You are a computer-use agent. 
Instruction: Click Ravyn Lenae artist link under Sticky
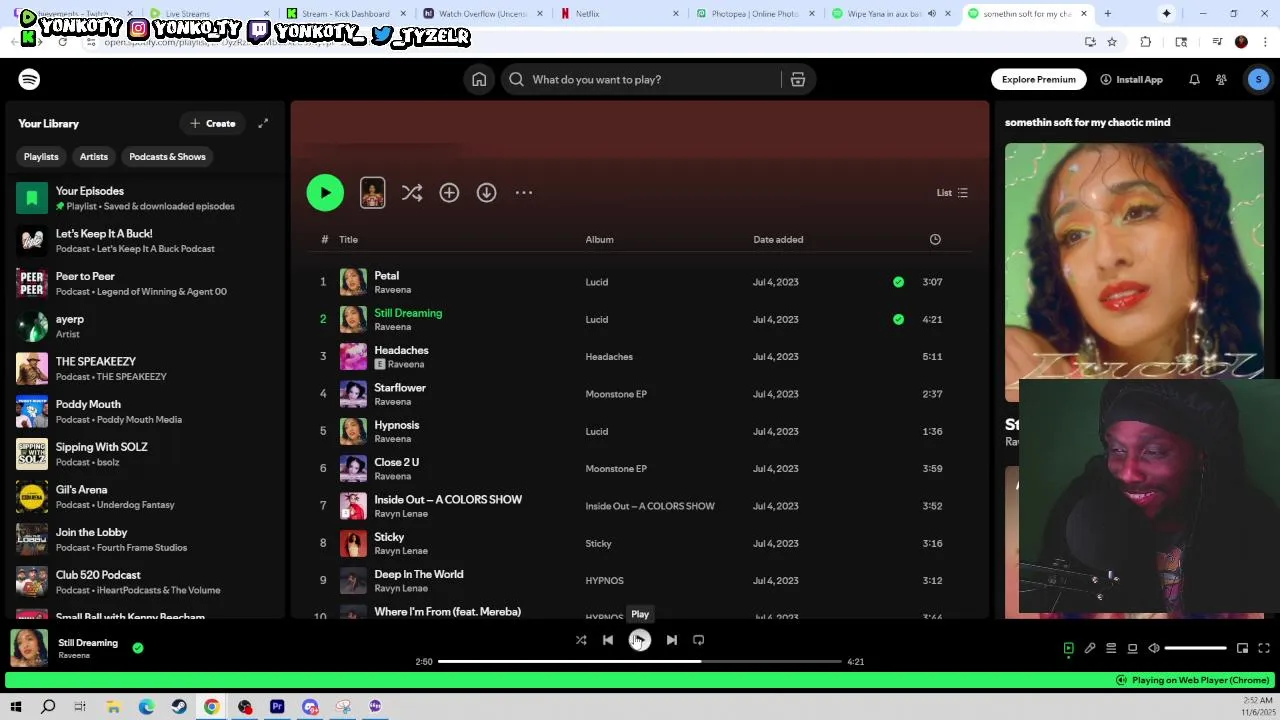pos(401,551)
